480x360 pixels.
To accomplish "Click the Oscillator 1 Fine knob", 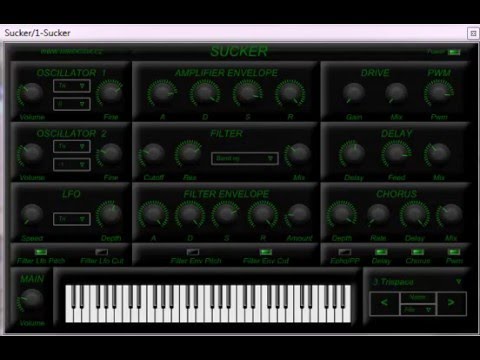I will [110, 93].
